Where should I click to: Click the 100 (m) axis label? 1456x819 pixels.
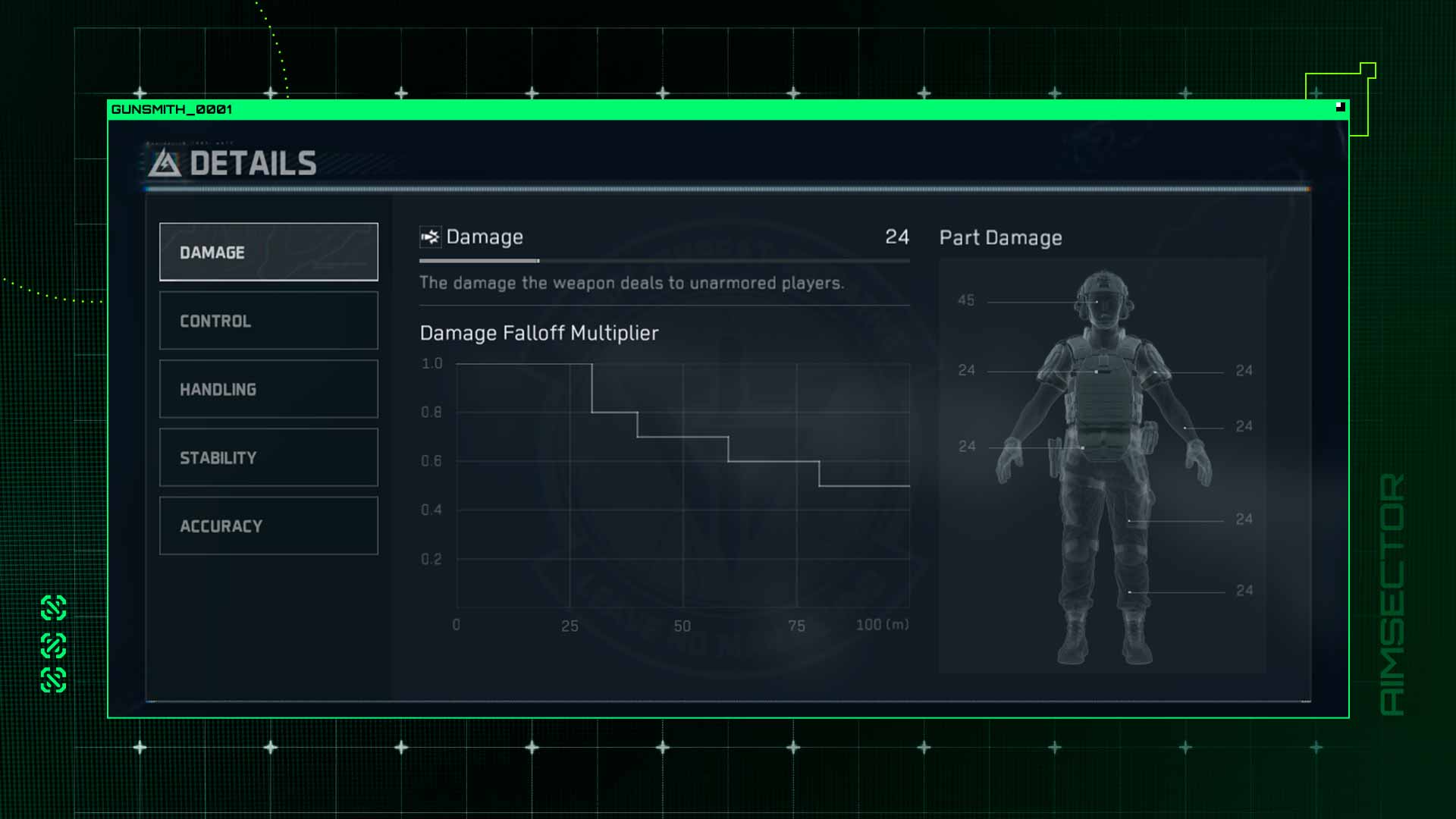pos(882,625)
